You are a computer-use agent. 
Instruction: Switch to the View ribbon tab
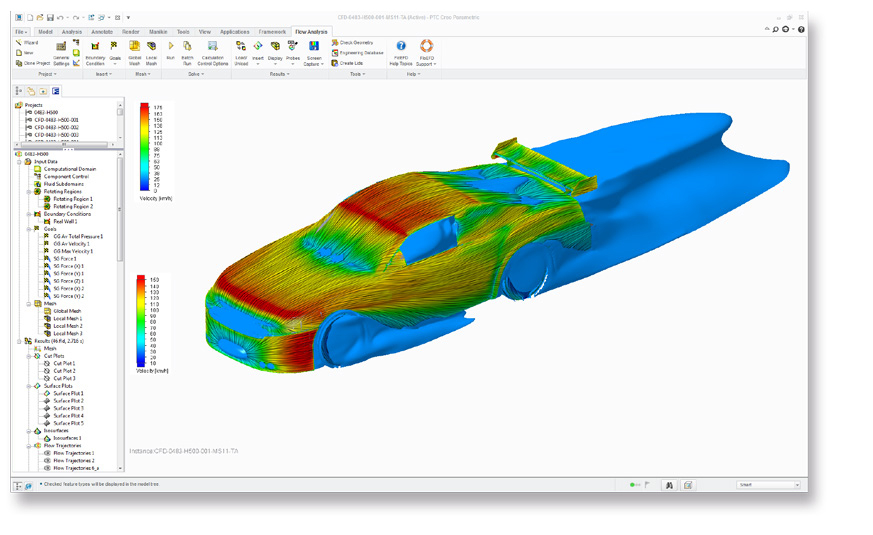pyautogui.click(x=205, y=32)
